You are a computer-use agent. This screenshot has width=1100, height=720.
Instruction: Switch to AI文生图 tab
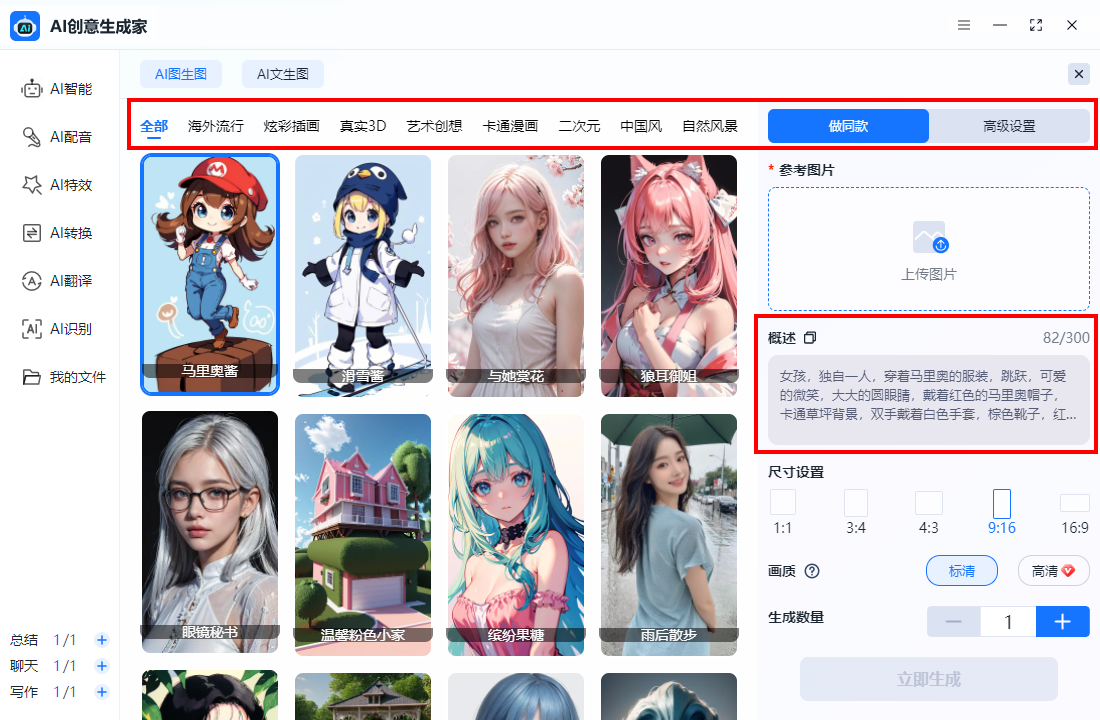pos(283,74)
